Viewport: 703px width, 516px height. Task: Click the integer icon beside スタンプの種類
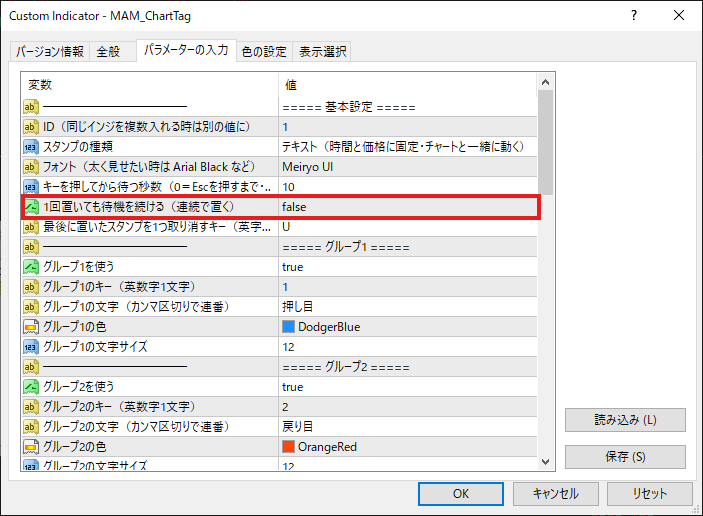[x=30, y=147]
